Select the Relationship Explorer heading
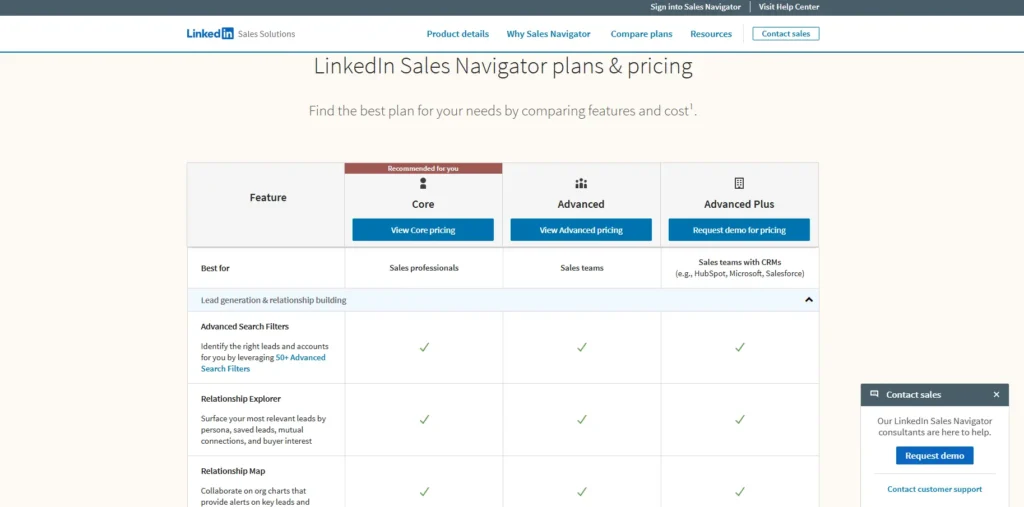The image size is (1024, 507). click(241, 399)
